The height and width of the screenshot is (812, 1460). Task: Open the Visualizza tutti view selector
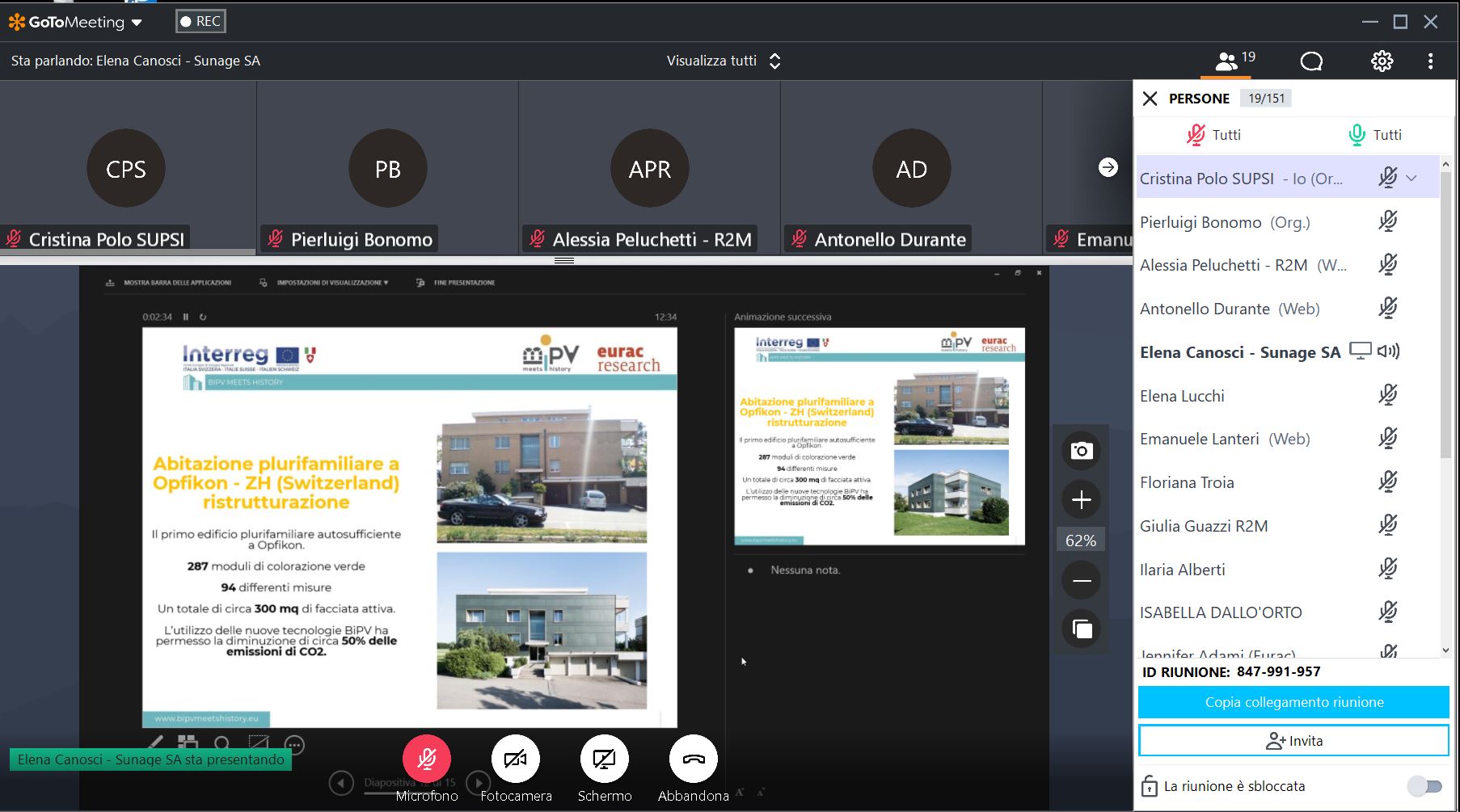pos(724,61)
